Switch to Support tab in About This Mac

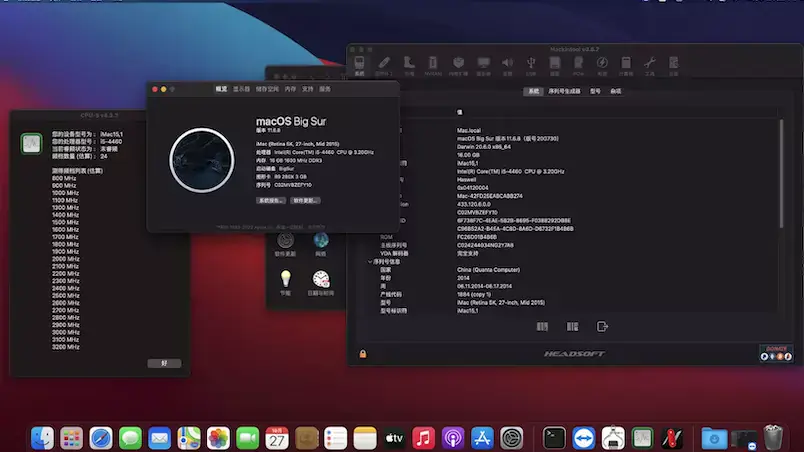[x=308, y=89]
